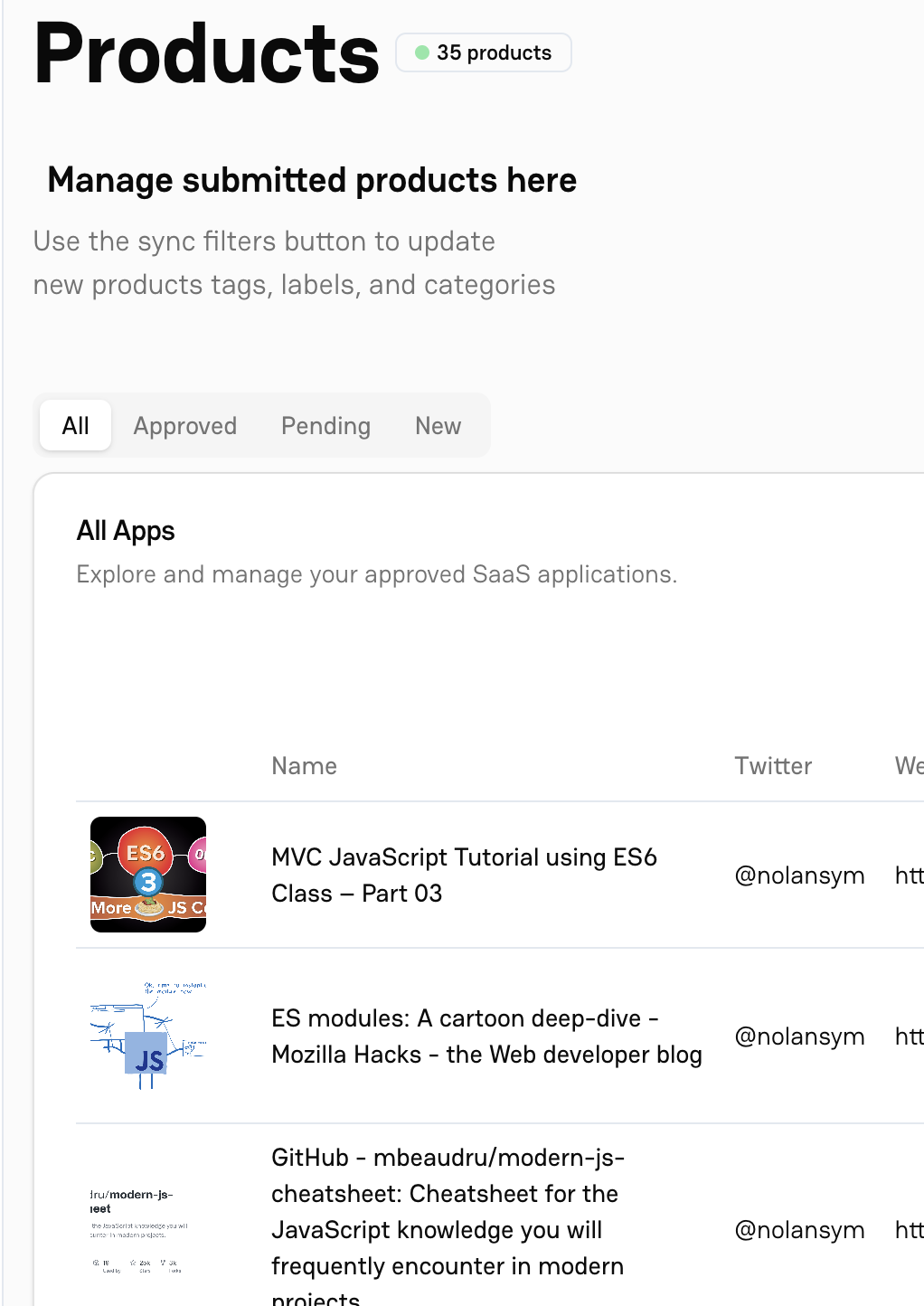Select the All tab

pyautogui.click(x=75, y=425)
